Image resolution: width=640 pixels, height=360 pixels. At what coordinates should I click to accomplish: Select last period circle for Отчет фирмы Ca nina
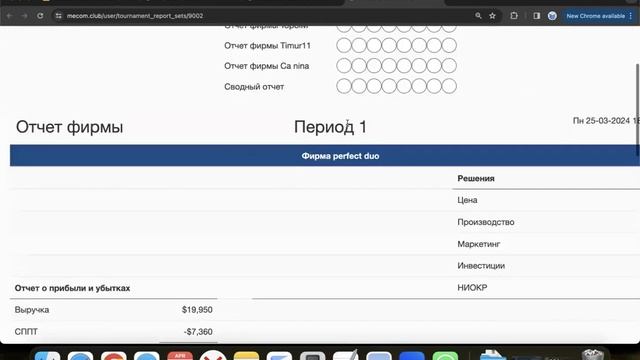pos(449,66)
